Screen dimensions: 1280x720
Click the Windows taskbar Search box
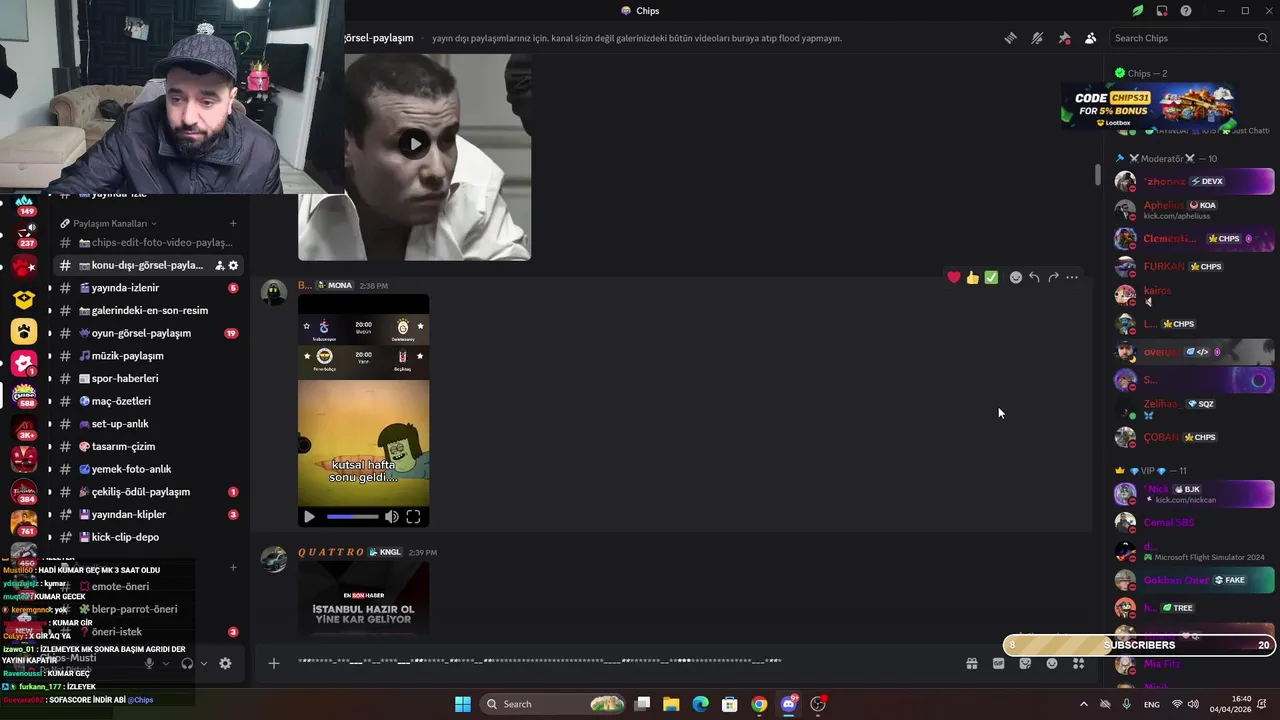pyautogui.click(x=554, y=704)
